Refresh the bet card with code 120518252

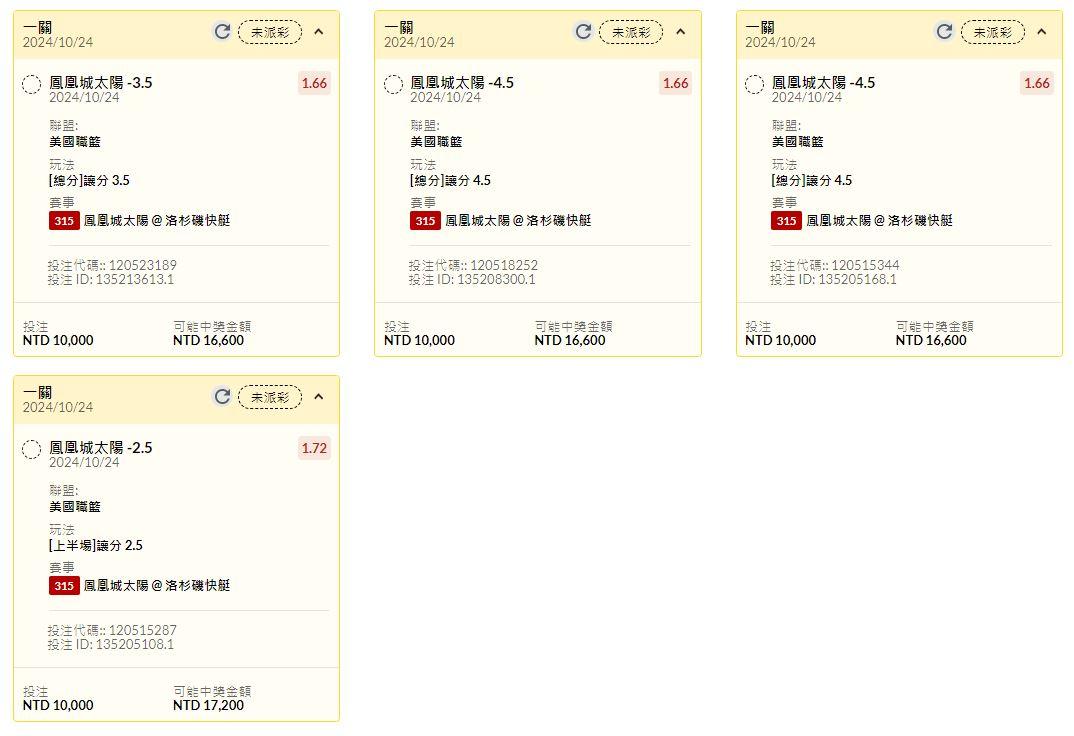pos(583,31)
